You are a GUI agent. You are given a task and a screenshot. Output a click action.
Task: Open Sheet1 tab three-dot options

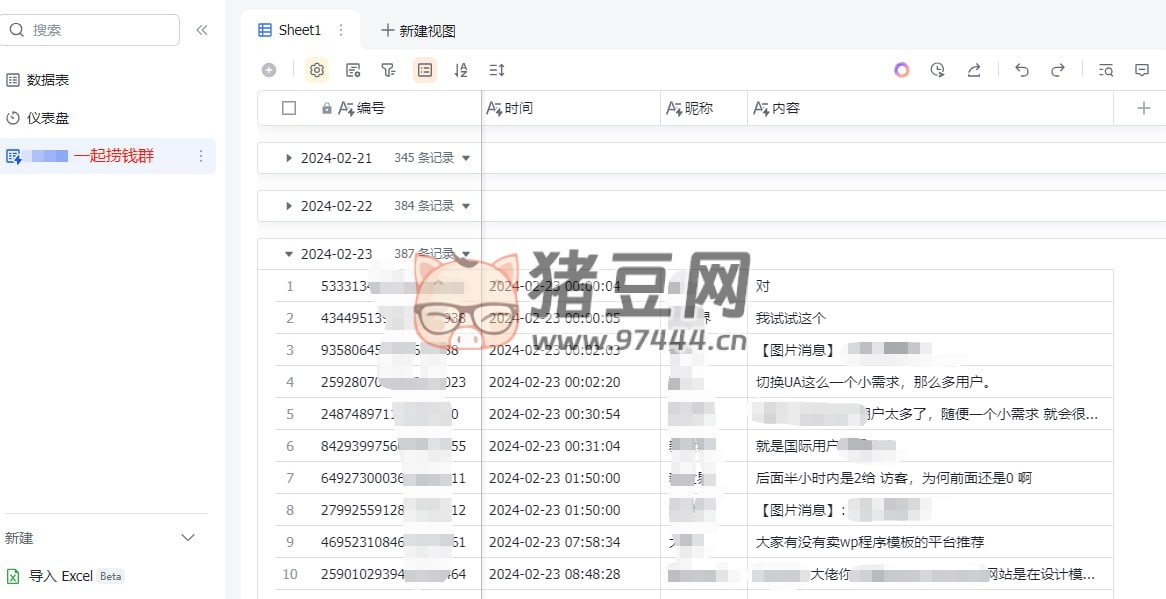[341, 30]
